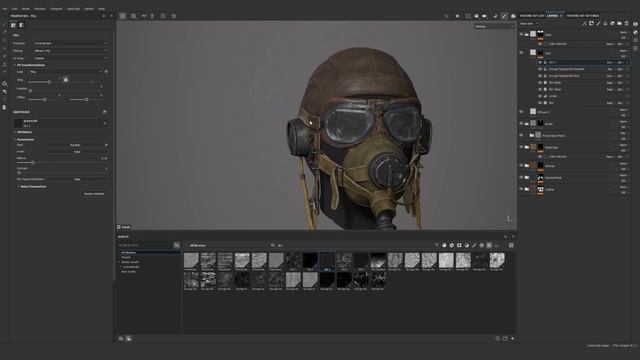The image size is (640, 360).
Task: Filter assets by alphas icon
Action: coord(482,245)
